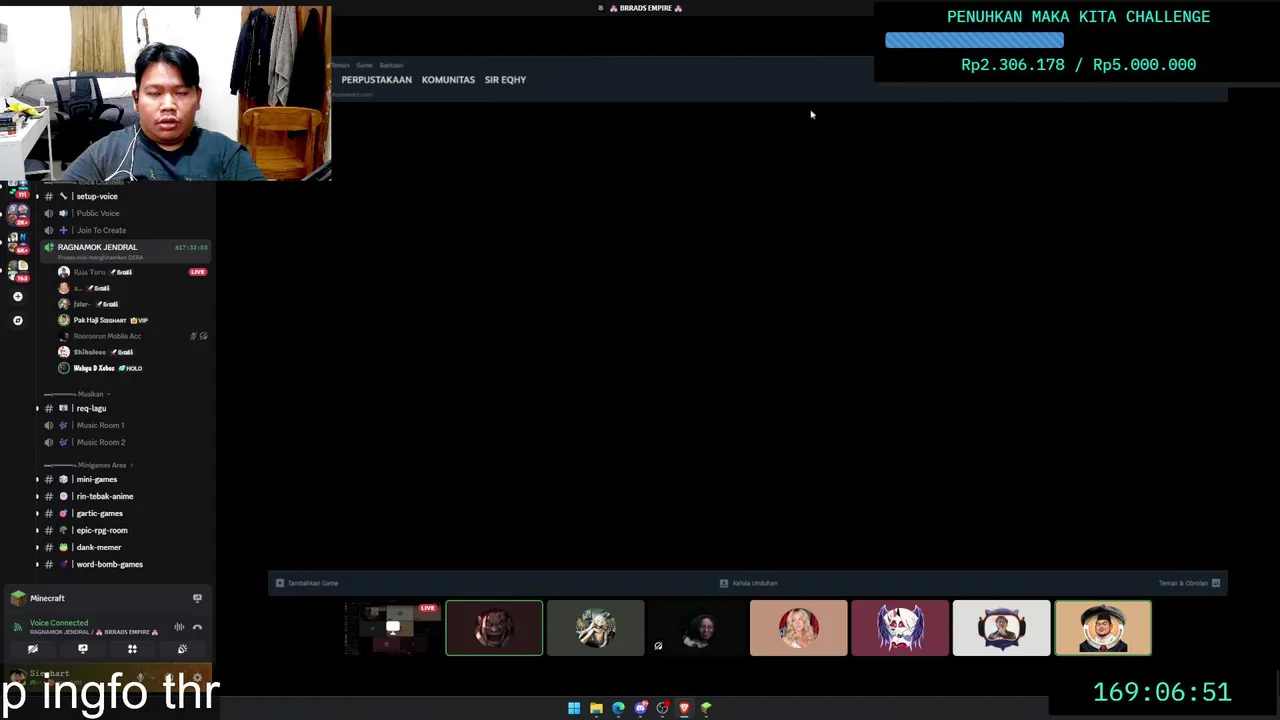
Task: Expand the mini-games channel arrow
Action: pos(37,479)
